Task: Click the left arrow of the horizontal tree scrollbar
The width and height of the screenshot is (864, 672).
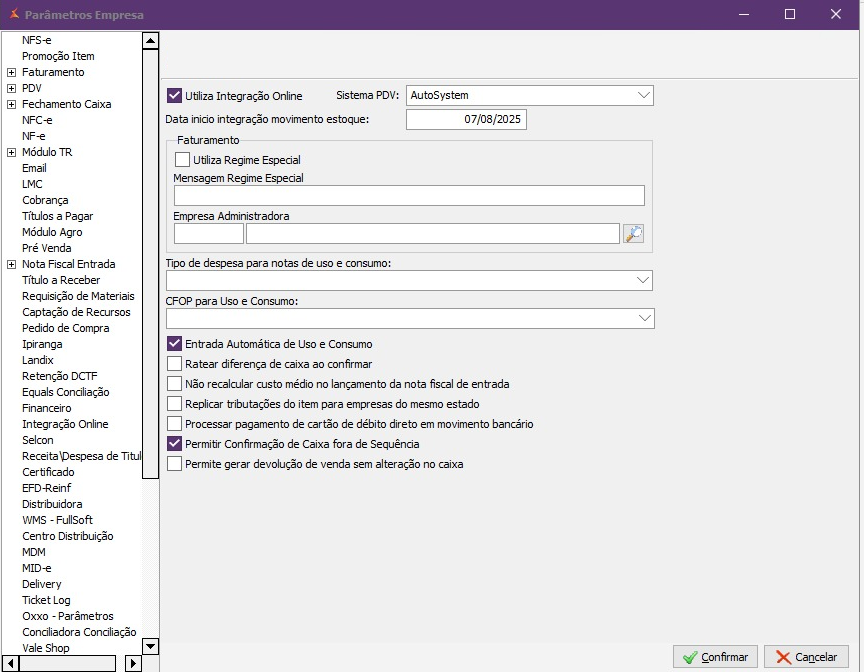Action: (10, 663)
